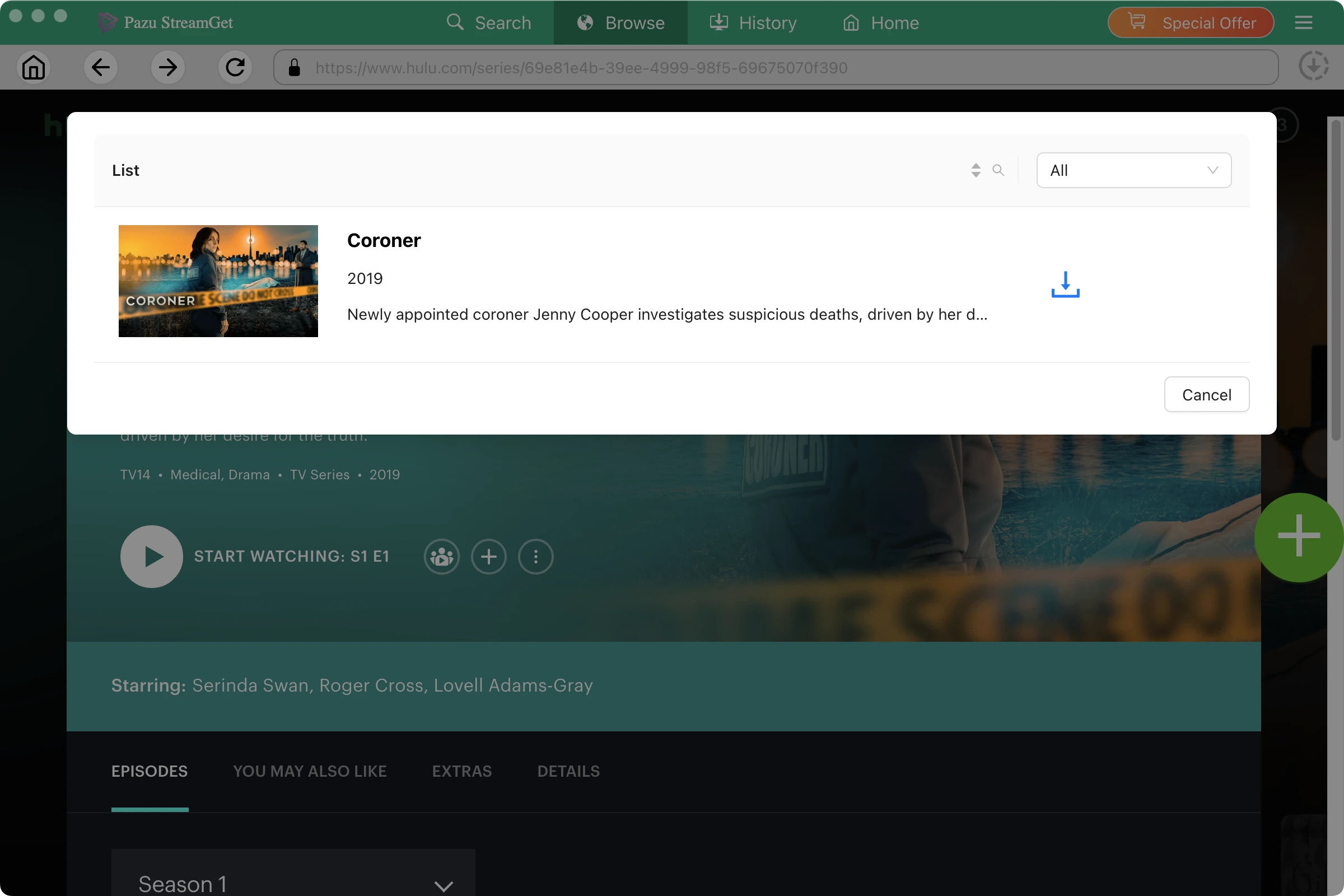Add Coroner to My Stuff
Screen dimensions: 1344x896
(x=488, y=557)
